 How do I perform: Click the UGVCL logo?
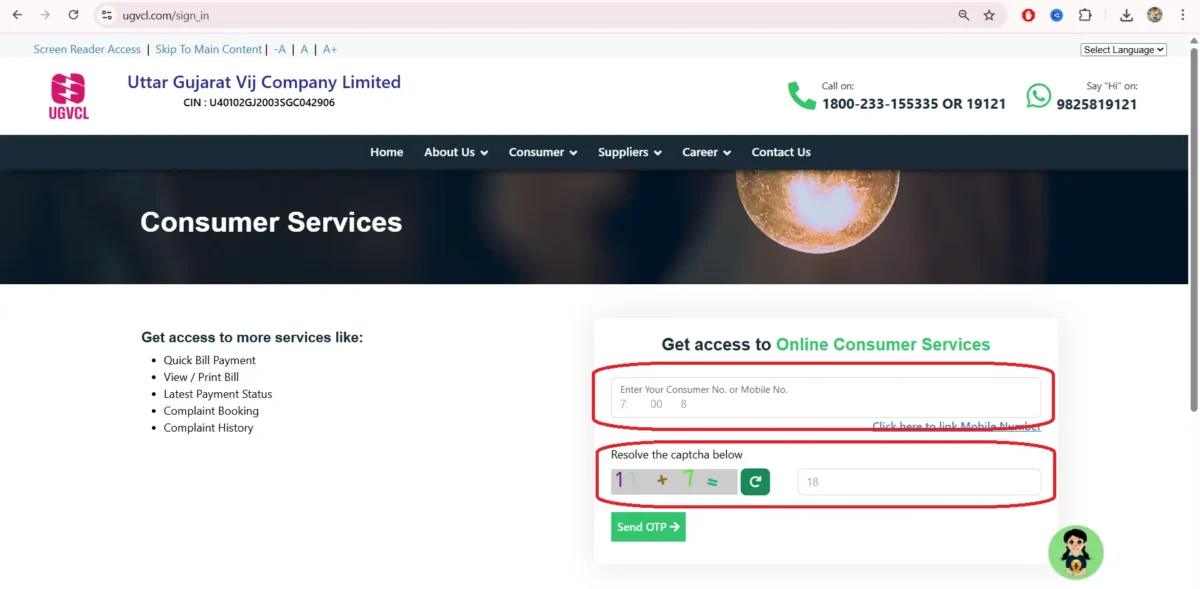(68, 96)
